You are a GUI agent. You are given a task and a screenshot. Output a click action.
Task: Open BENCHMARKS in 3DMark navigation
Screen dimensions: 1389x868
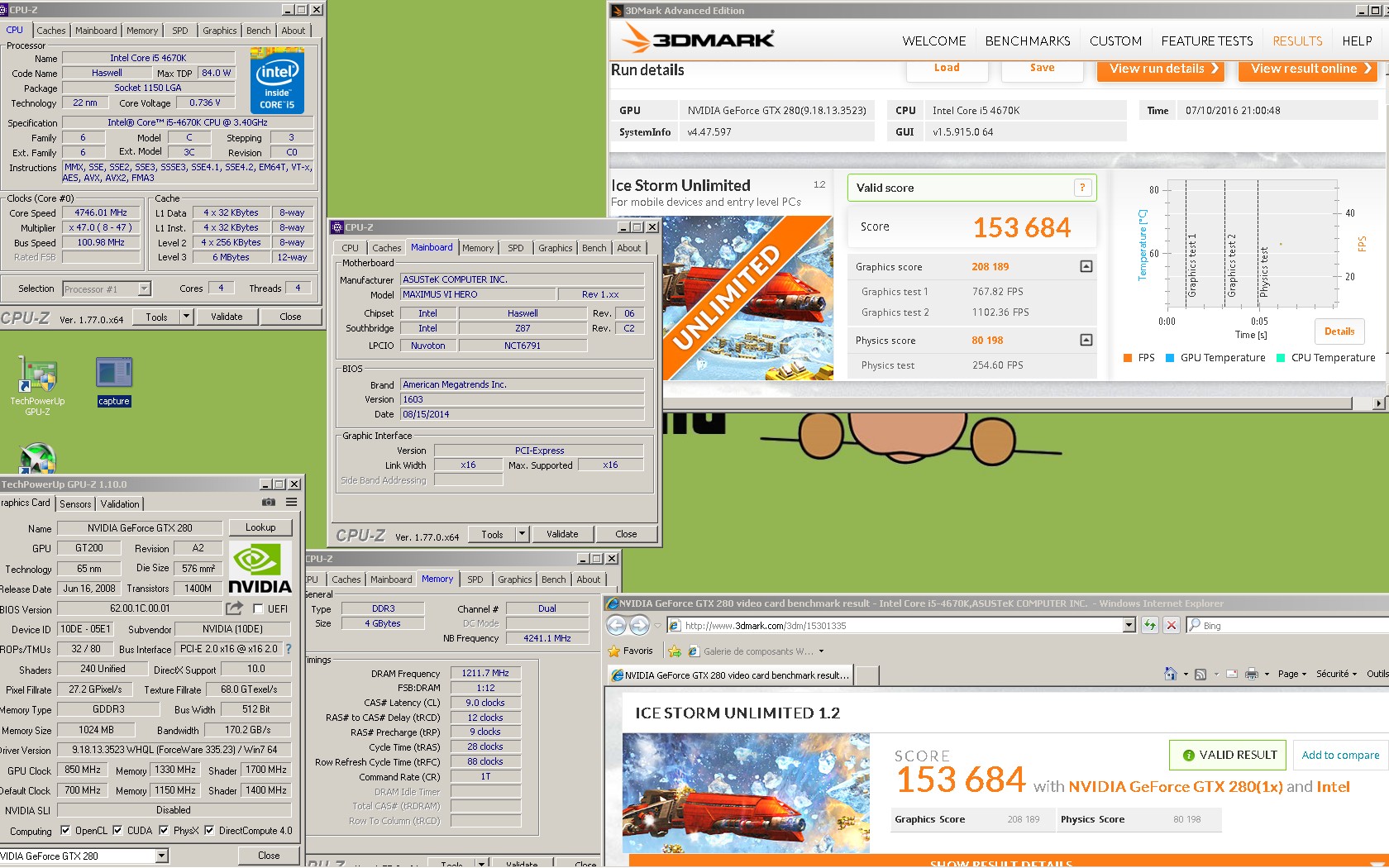pyautogui.click(x=1028, y=41)
